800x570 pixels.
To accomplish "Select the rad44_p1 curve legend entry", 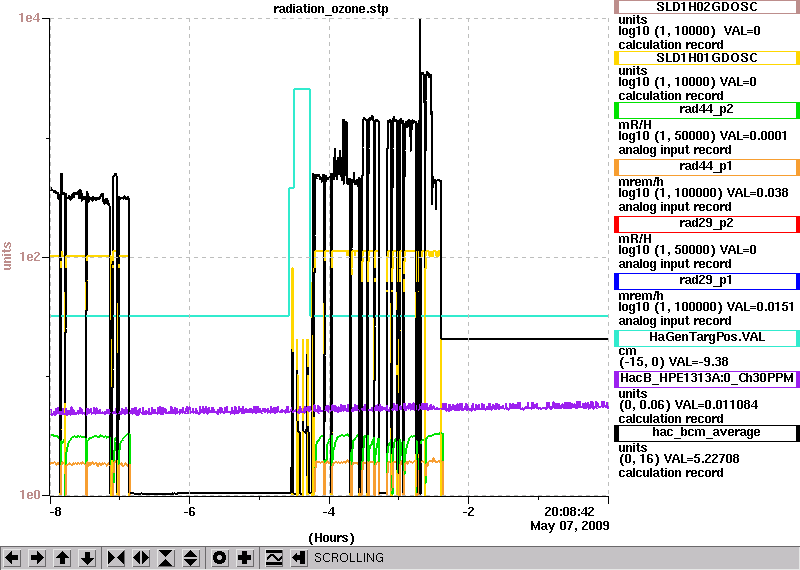I will pos(707,166).
